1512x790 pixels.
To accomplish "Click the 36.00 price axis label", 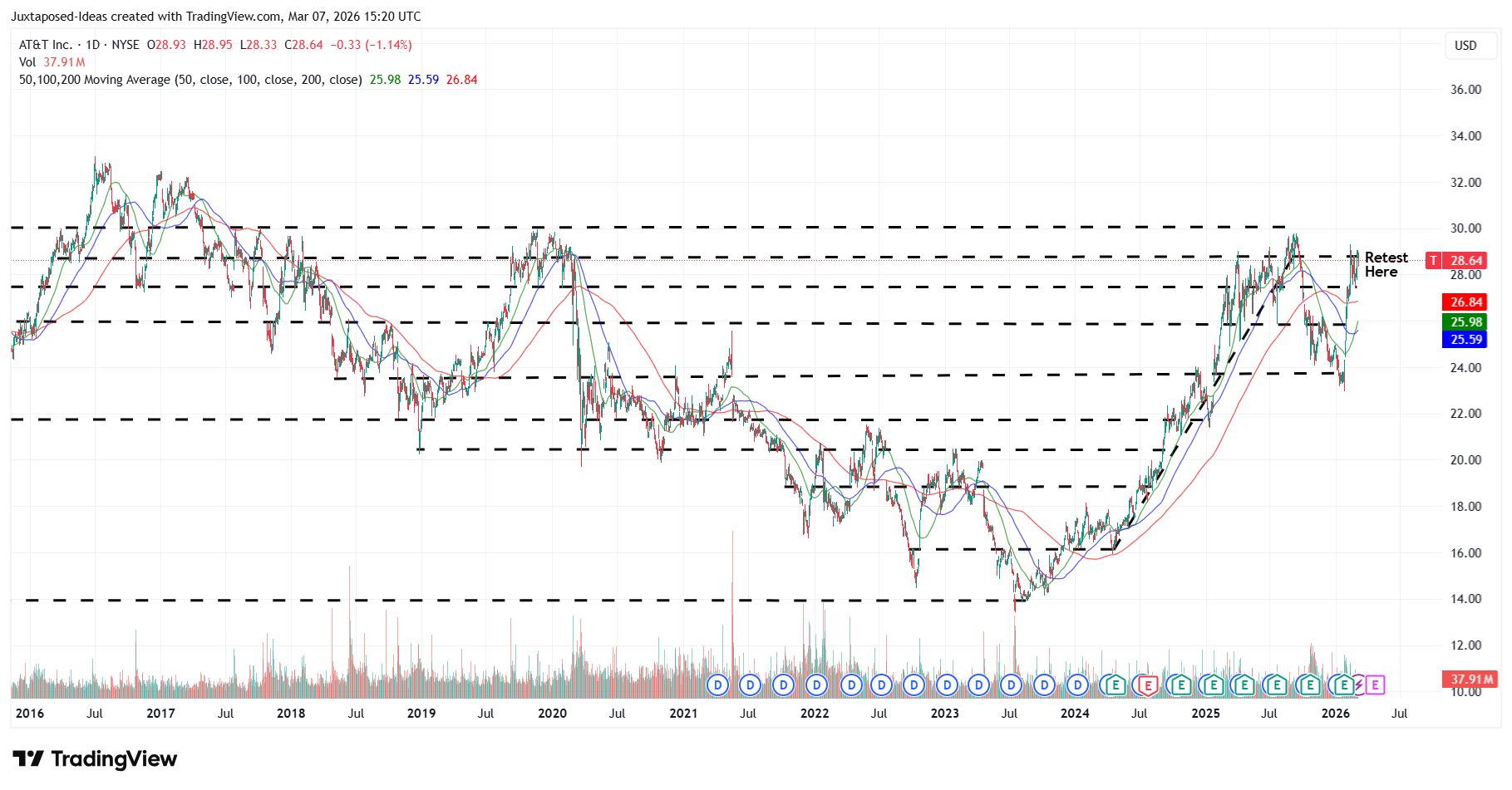I will (1465, 90).
